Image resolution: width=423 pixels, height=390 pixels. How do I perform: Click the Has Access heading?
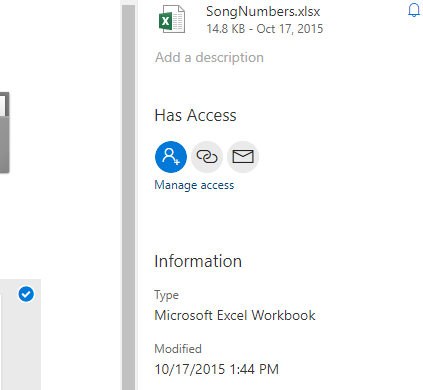(x=195, y=115)
